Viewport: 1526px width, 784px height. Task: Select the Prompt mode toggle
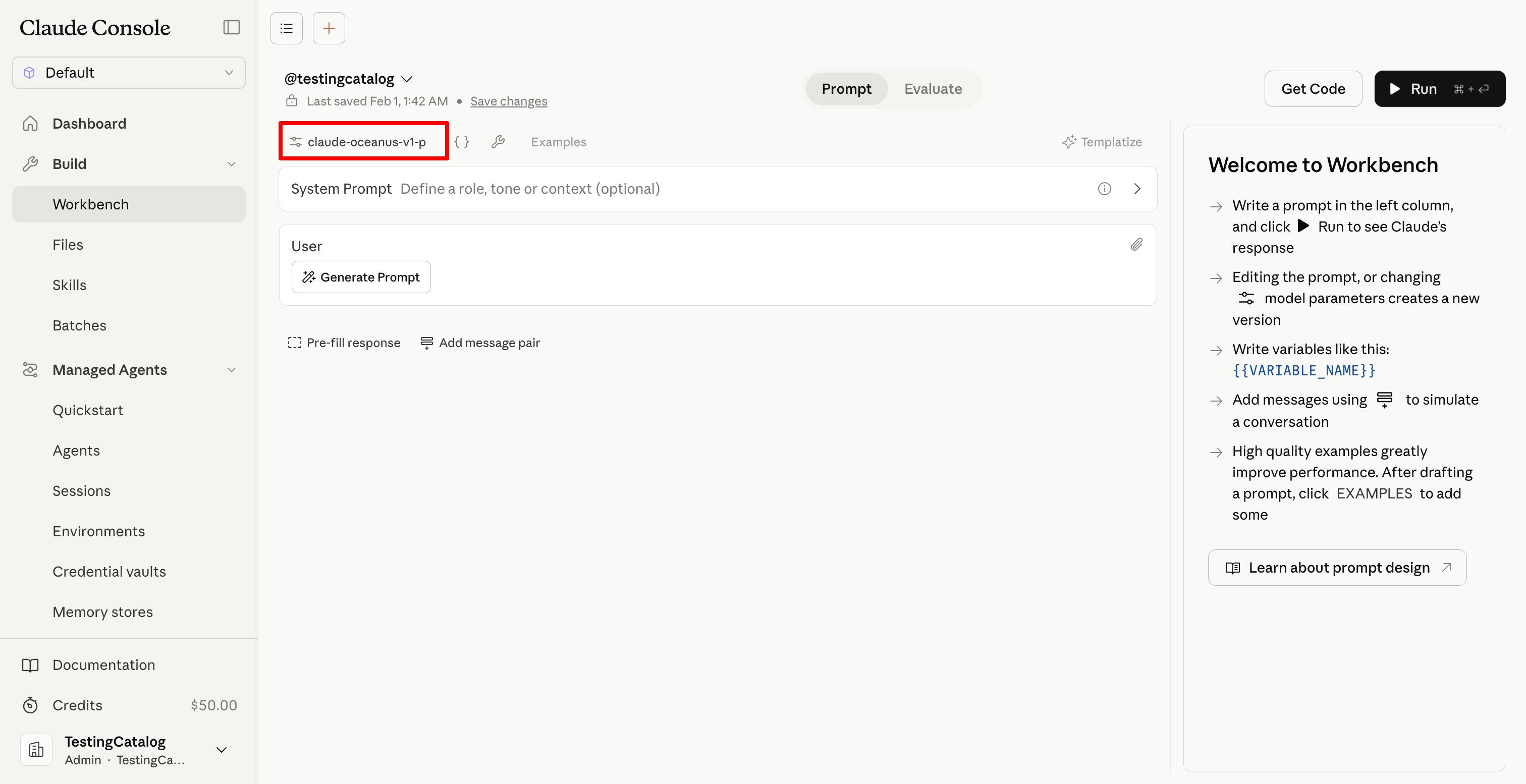(x=846, y=89)
